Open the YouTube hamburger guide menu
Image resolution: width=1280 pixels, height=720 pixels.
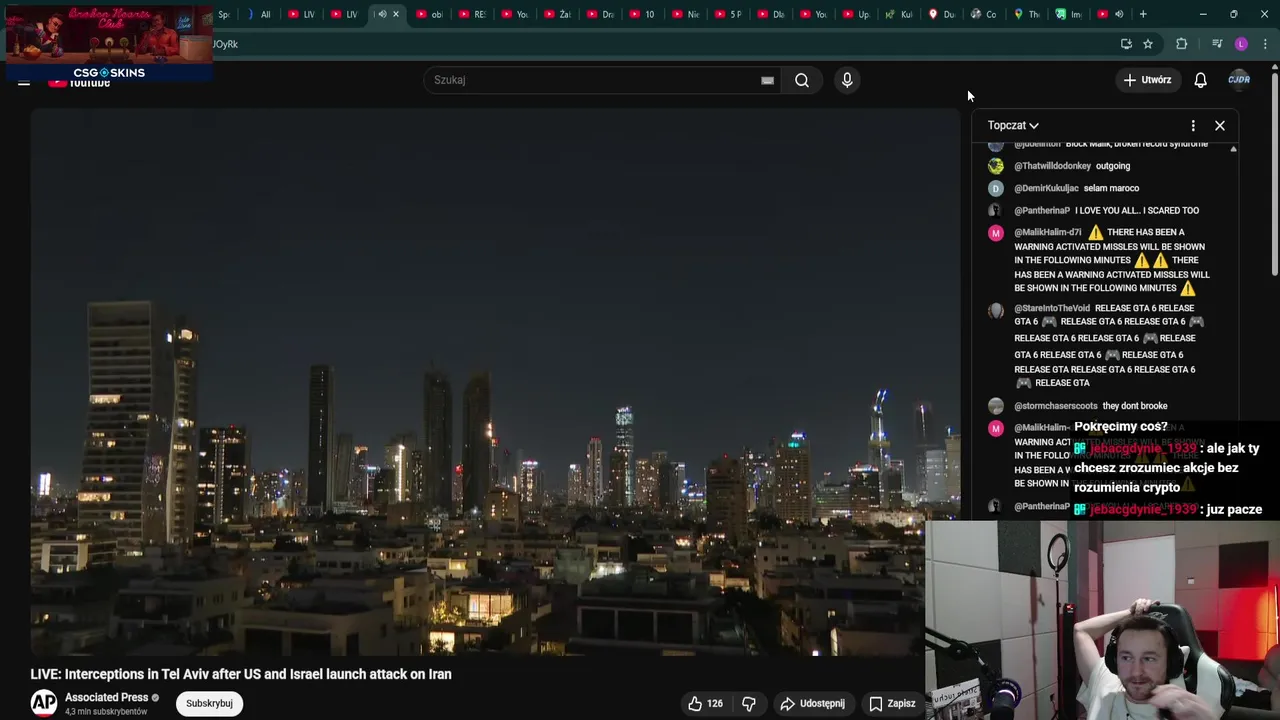click(x=24, y=82)
